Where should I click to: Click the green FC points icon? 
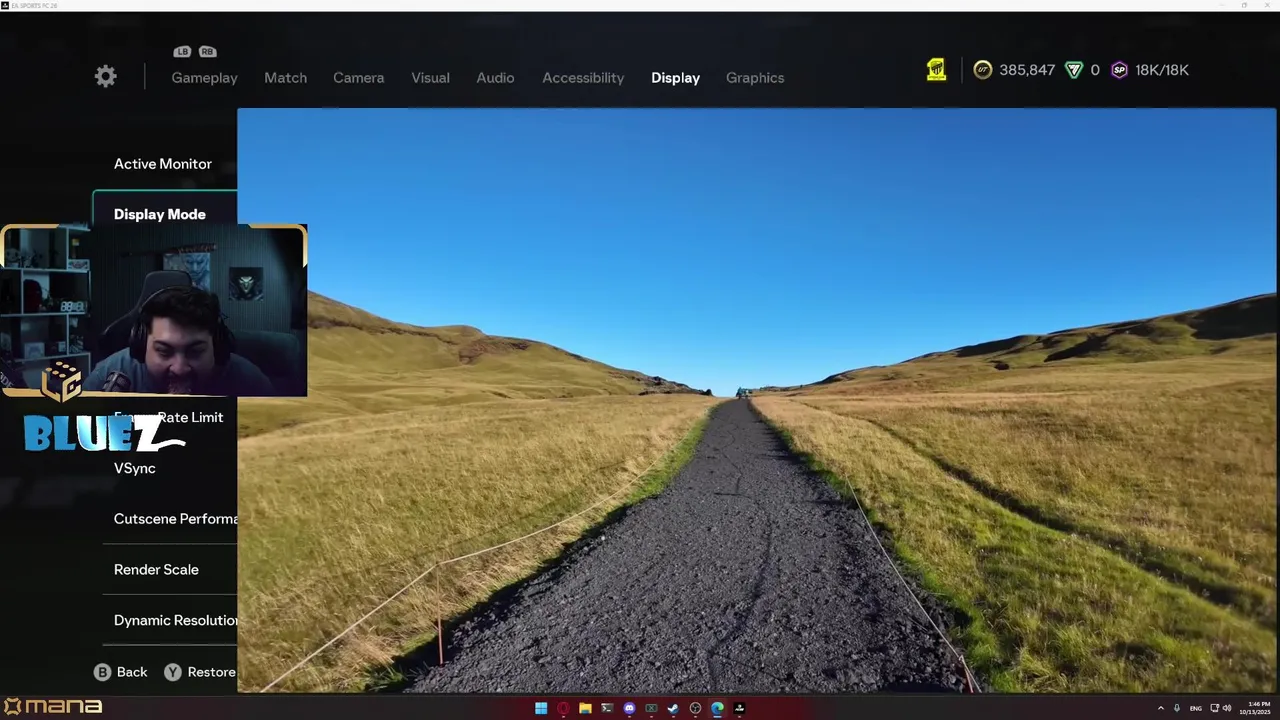pos(1074,70)
